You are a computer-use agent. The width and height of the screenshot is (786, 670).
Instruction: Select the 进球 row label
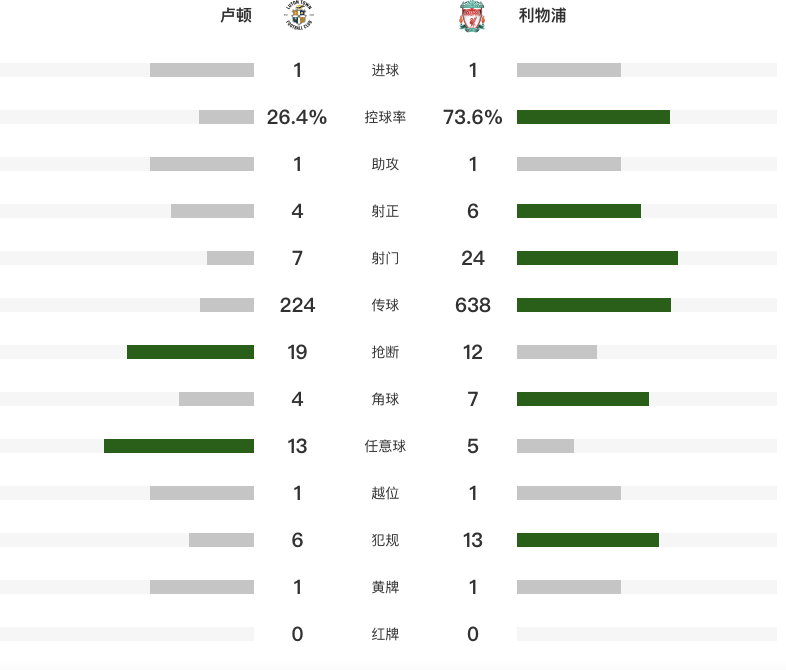(x=385, y=70)
